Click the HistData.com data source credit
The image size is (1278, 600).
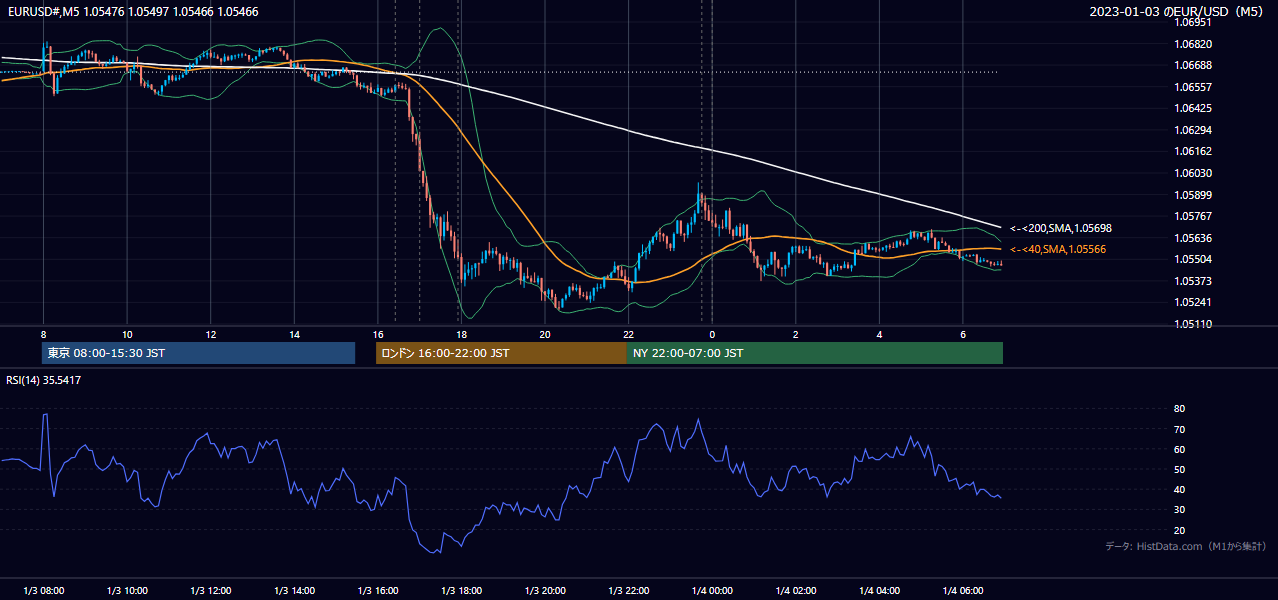click(x=1185, y=546)
